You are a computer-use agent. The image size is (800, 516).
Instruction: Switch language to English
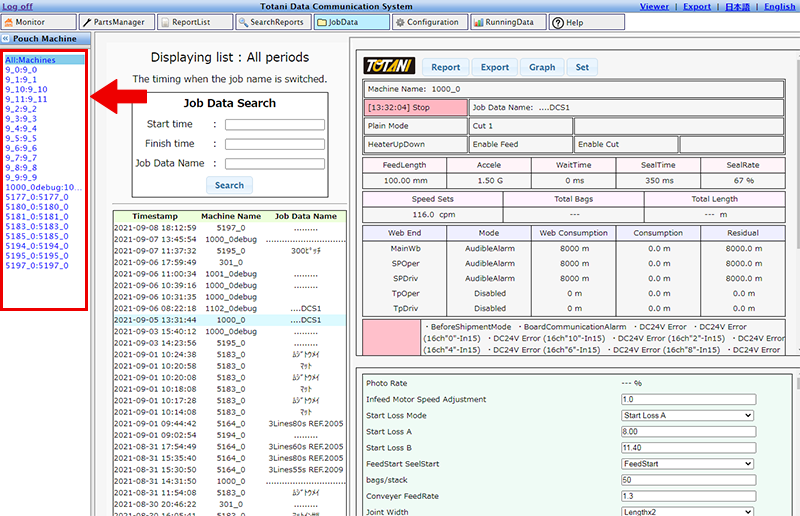pyautogui.click(x=779, y=6)
